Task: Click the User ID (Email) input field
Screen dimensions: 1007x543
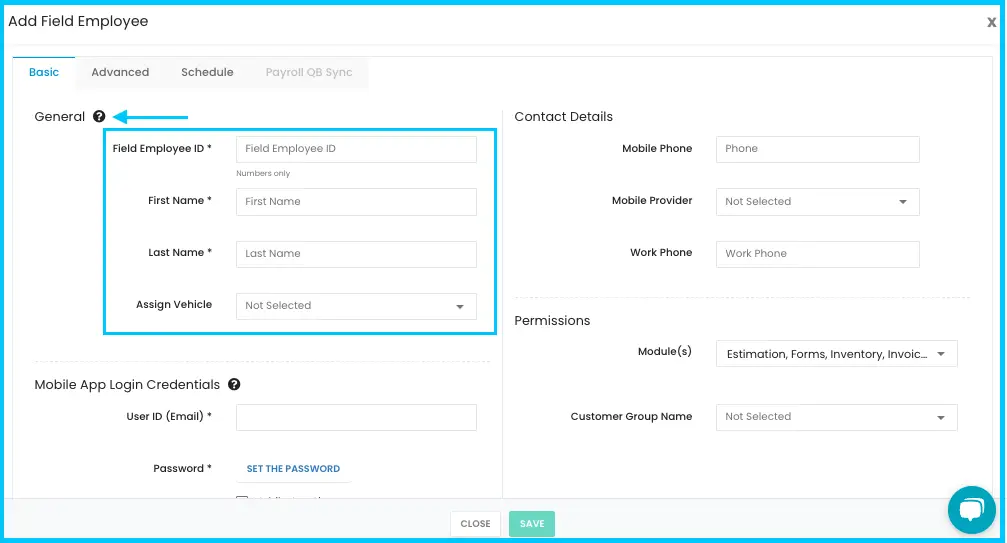Action: [356, 417]
